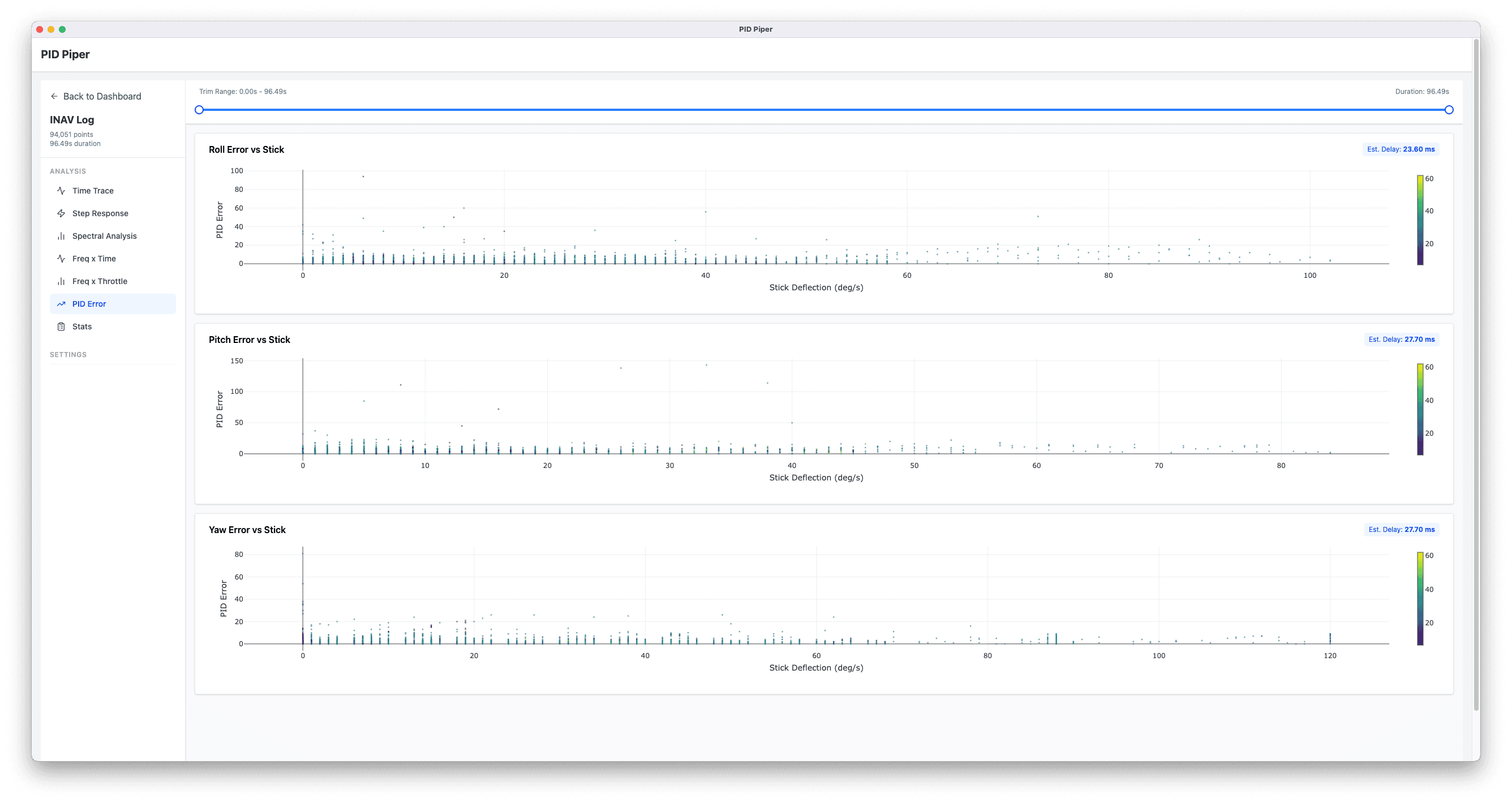Select the Step Response menu entry
This screenshot has width=1512, height=803.
point(100,213)
